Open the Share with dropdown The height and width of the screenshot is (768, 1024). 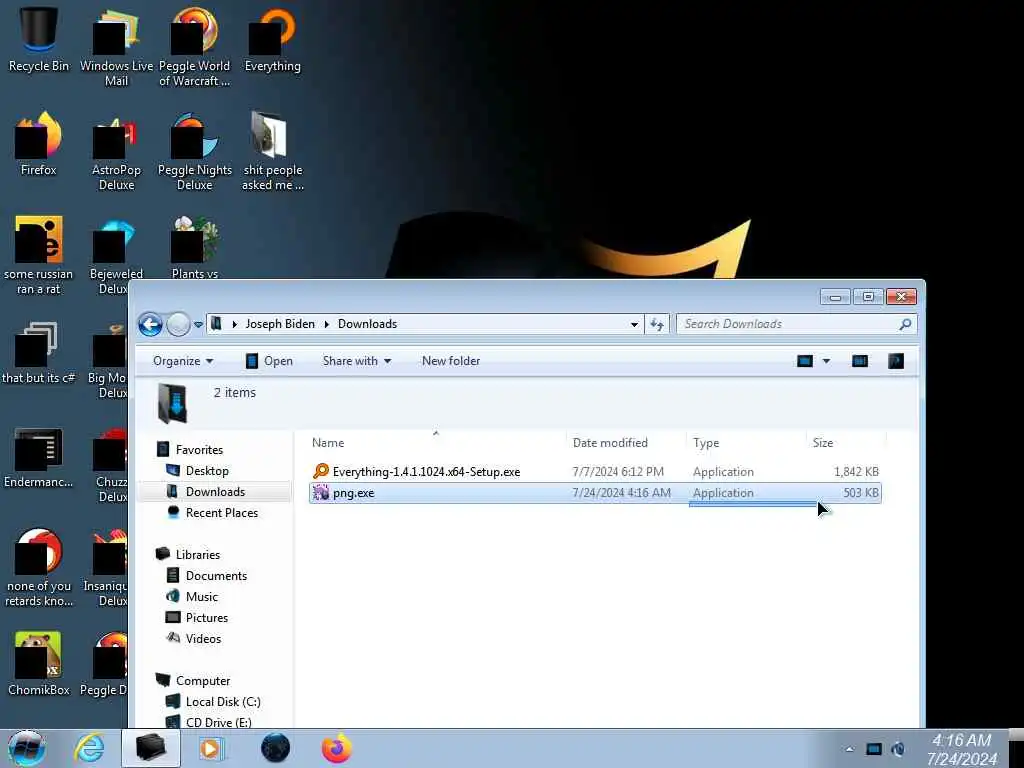tap(357, 361)
